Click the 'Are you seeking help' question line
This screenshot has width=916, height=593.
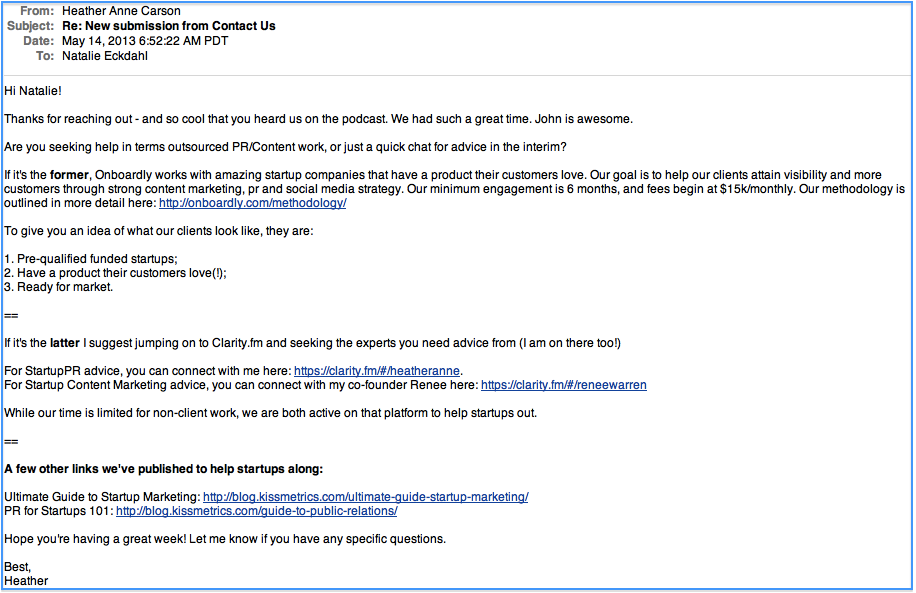tap(285, 147)
